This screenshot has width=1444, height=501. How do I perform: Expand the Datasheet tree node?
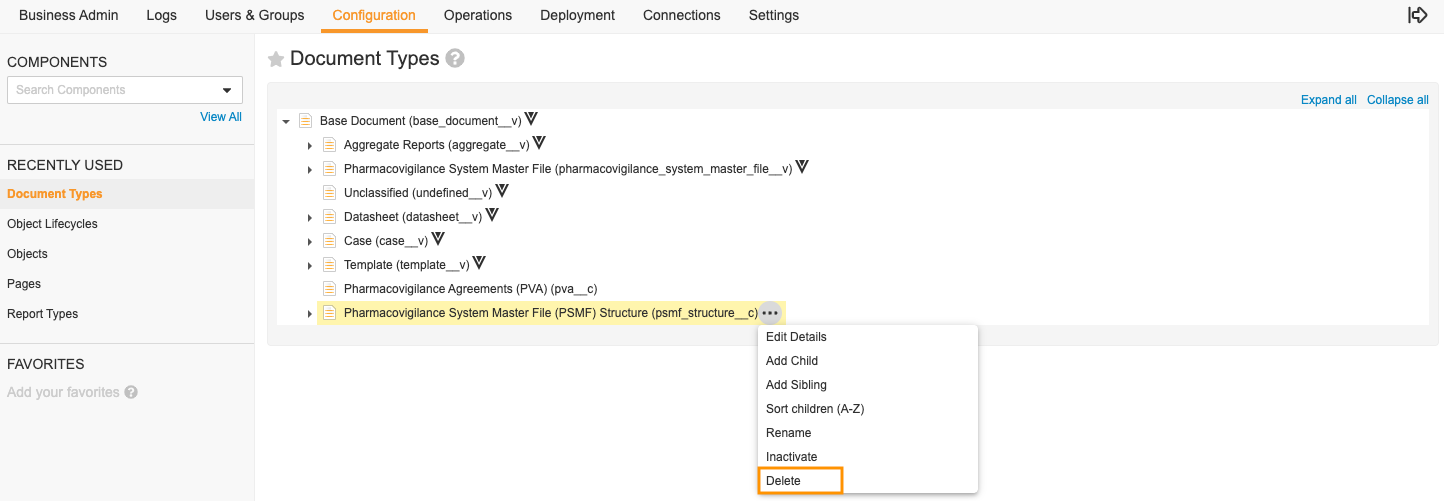(310, 217)
